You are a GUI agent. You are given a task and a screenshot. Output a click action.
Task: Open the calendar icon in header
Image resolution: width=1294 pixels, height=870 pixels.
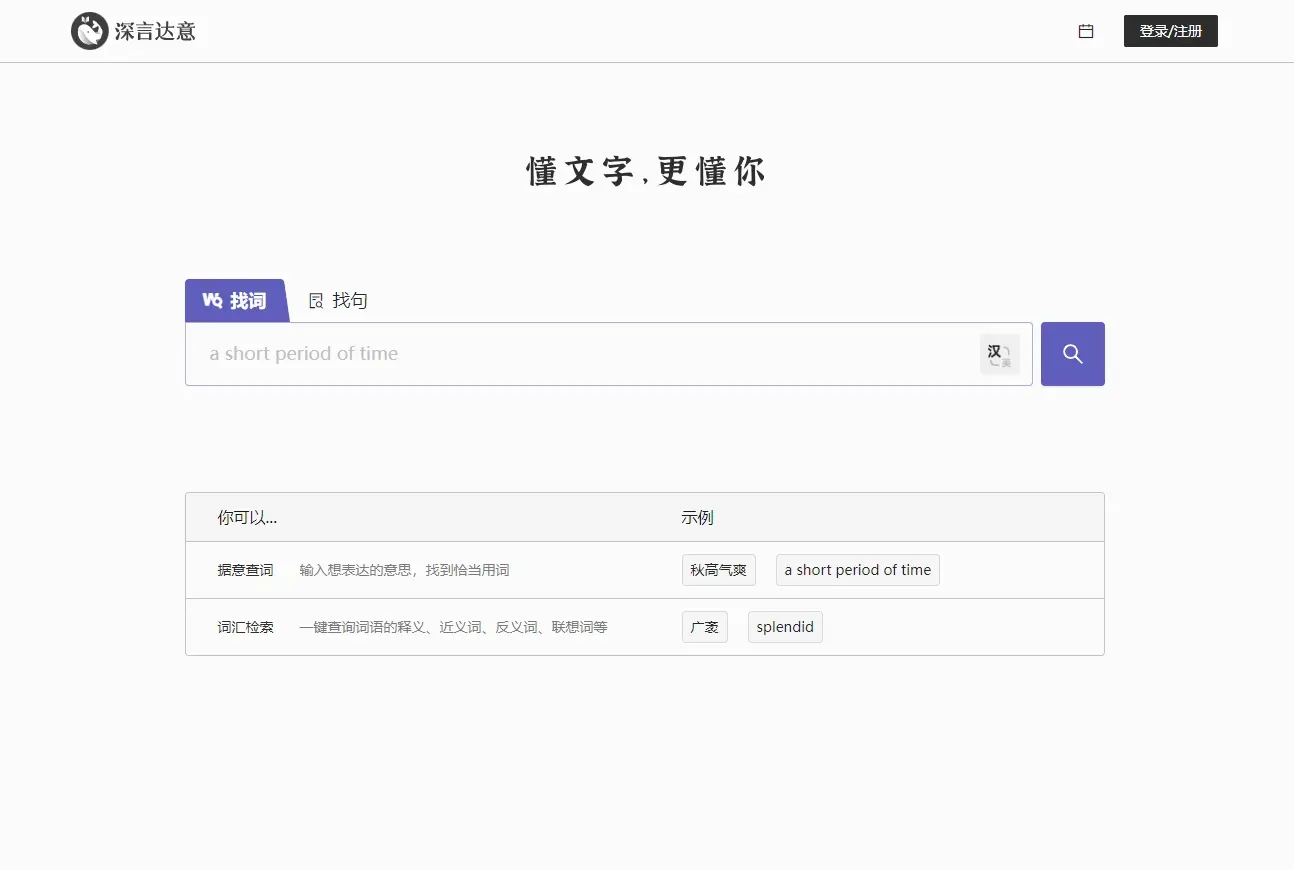pos(1086,31)
